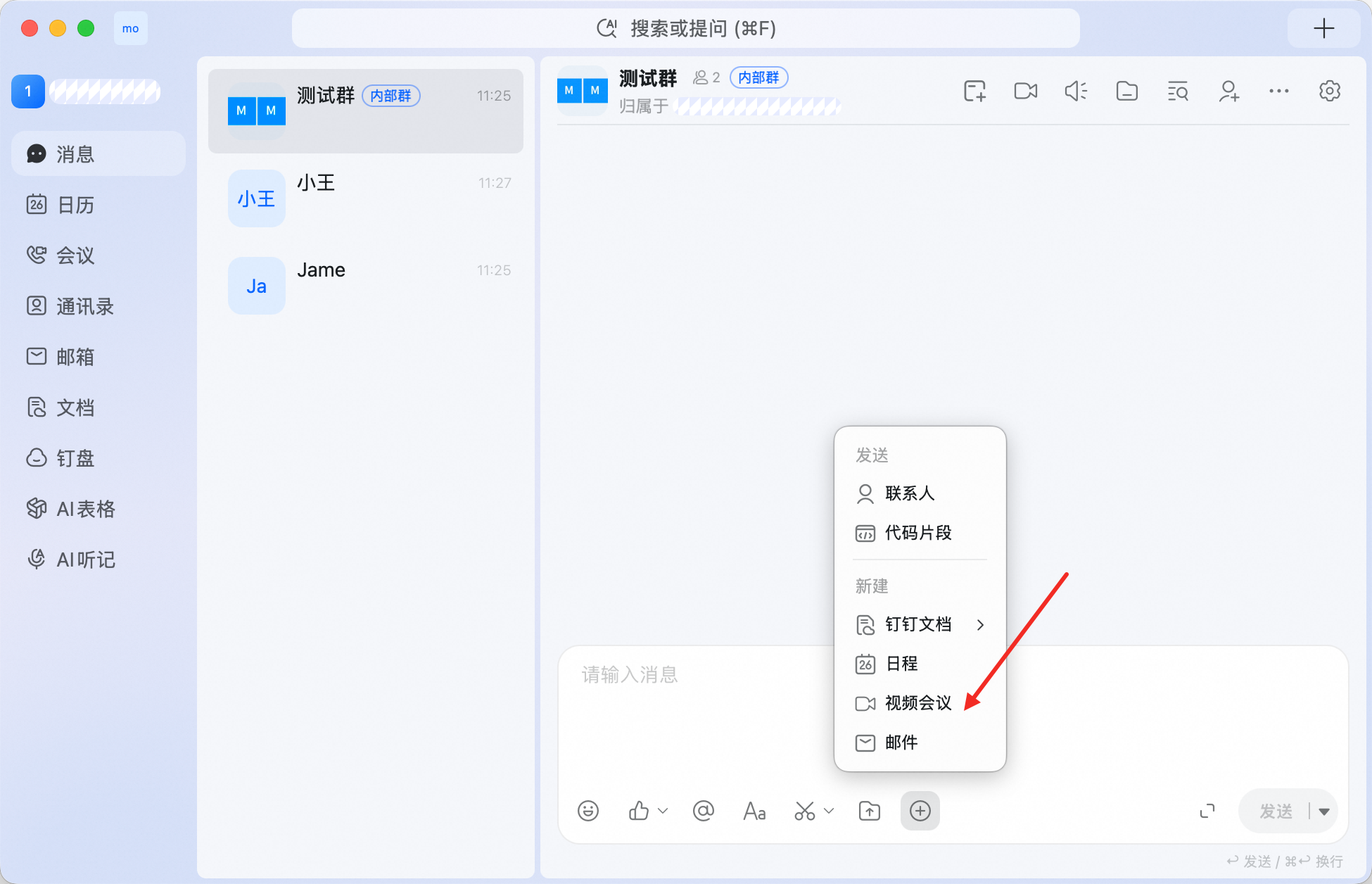This screenshot has height=884, width=1372.
Task: Open the 小王 conversation
Action: point(366,198)
